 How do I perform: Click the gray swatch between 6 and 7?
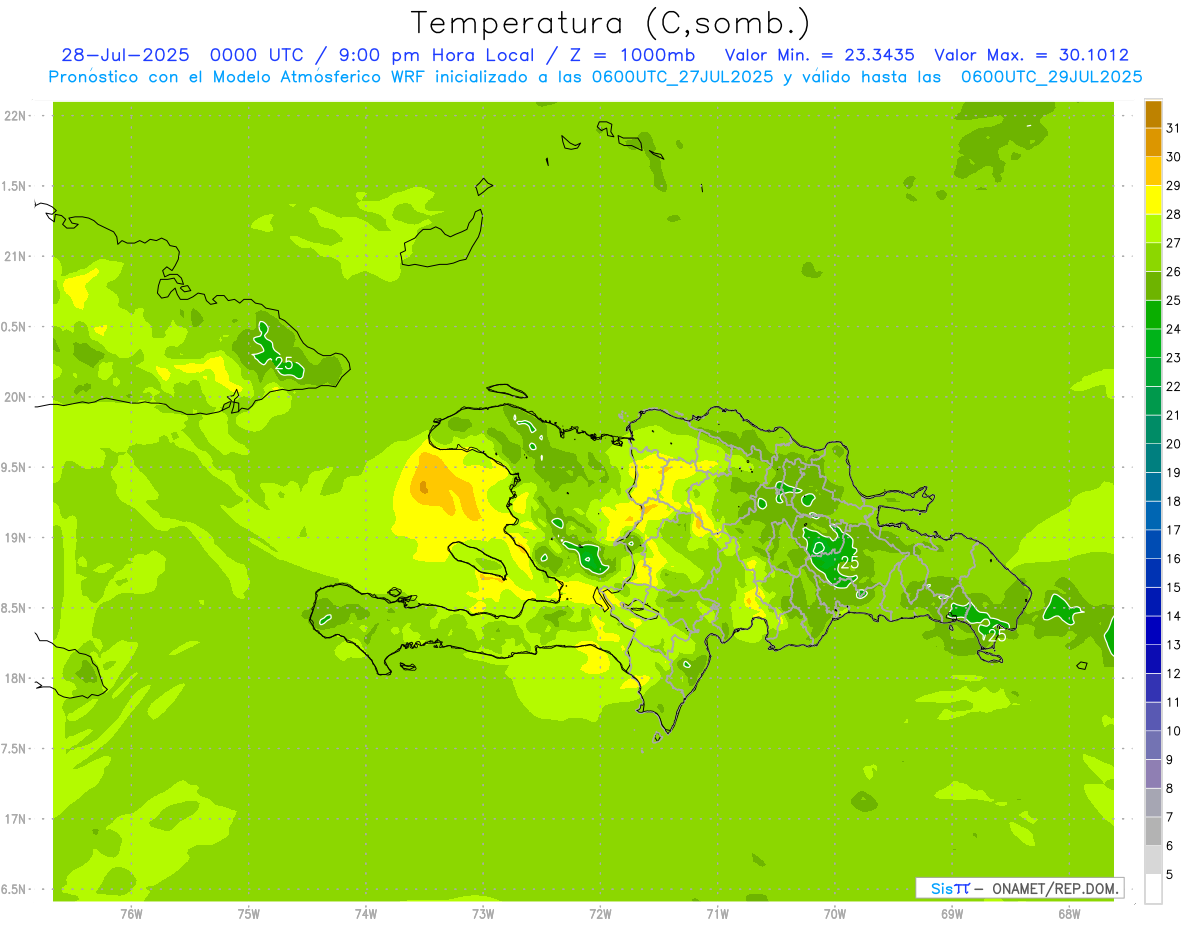[1153, 831]
